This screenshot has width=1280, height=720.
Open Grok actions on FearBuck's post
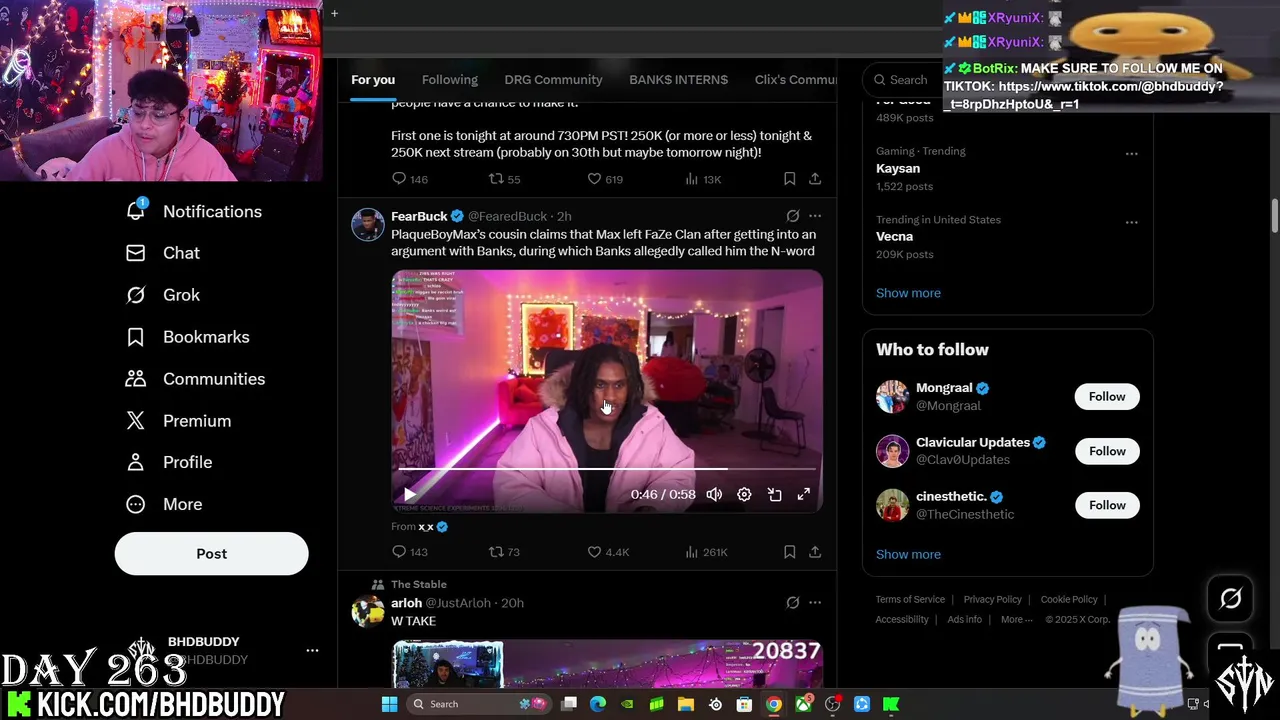tap(792, 216)
